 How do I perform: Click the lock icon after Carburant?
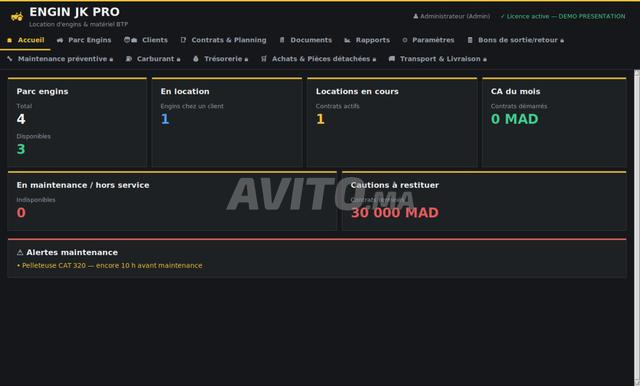178,60
